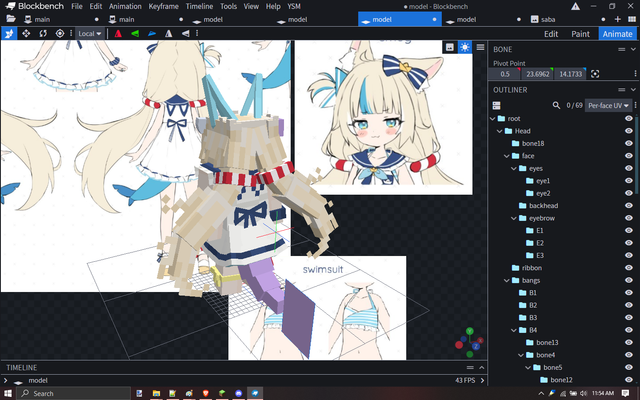640x400 pixels.
Task: Switch to Paint mode
Action: click(x=580, y=34)
